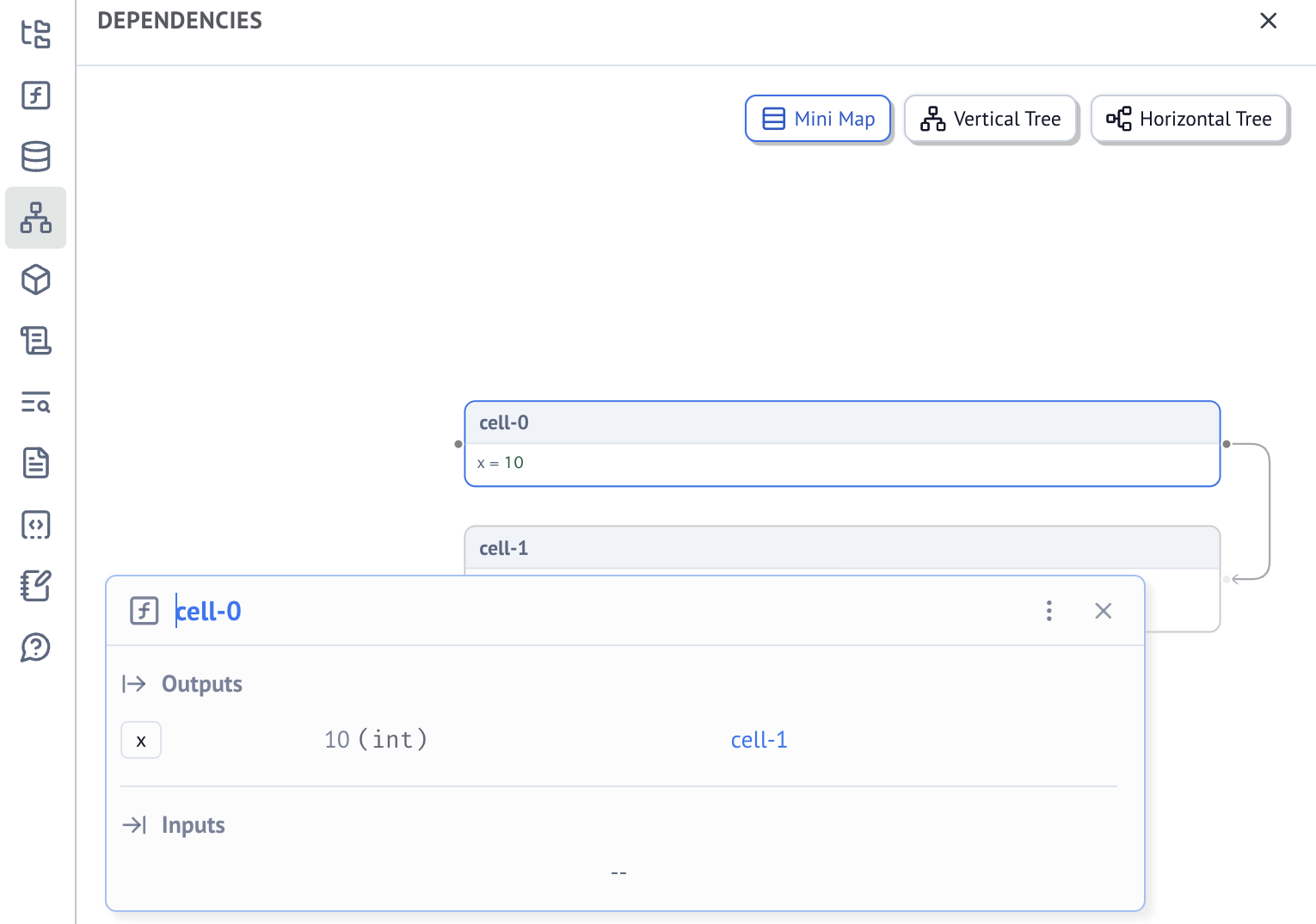Open the scratchpad panel
Viewport: 1316px width, 924px height.
(35, 587)
